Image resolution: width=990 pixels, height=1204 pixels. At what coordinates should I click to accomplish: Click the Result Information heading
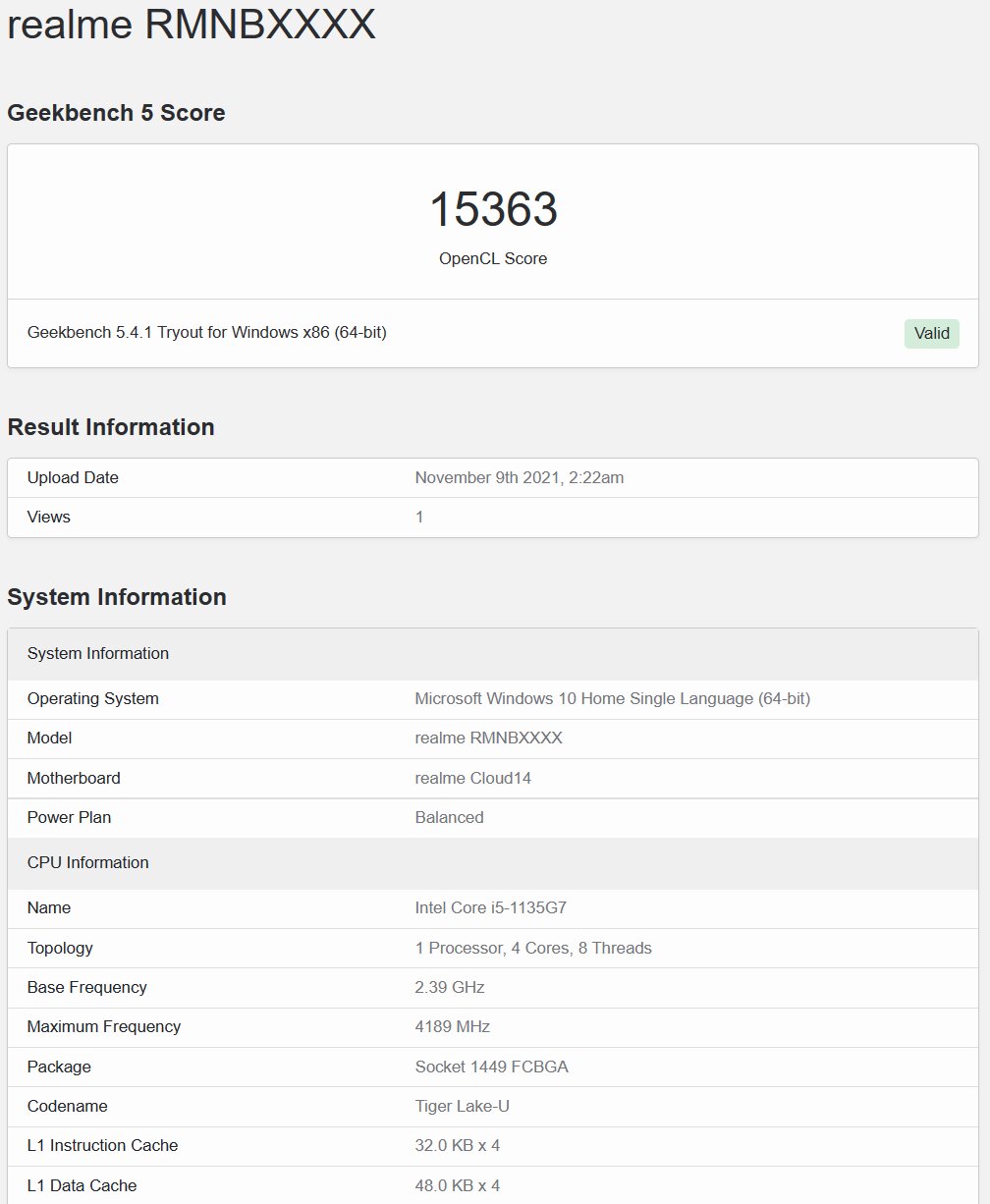point(111,427)
